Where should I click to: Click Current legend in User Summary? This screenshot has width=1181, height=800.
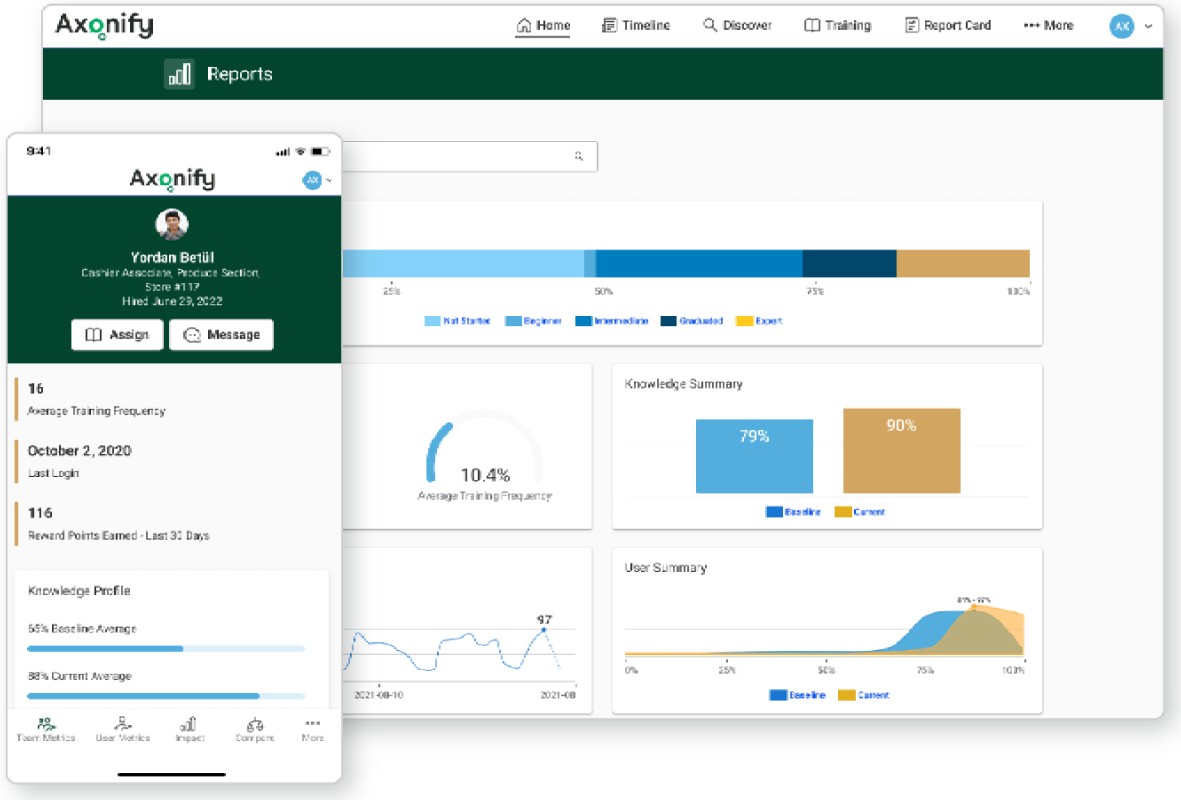pyautogui.click(x=864, y=695)
